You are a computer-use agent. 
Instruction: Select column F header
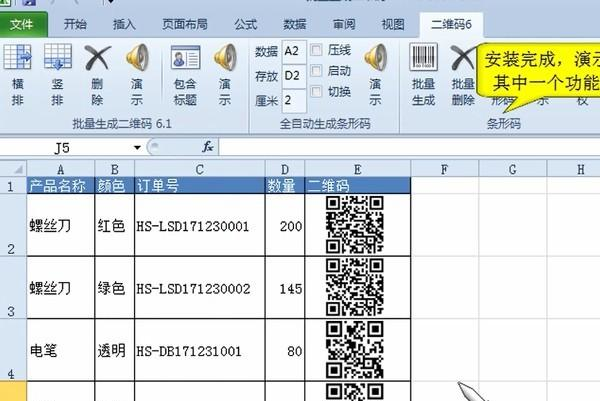[x=444, y=169]
